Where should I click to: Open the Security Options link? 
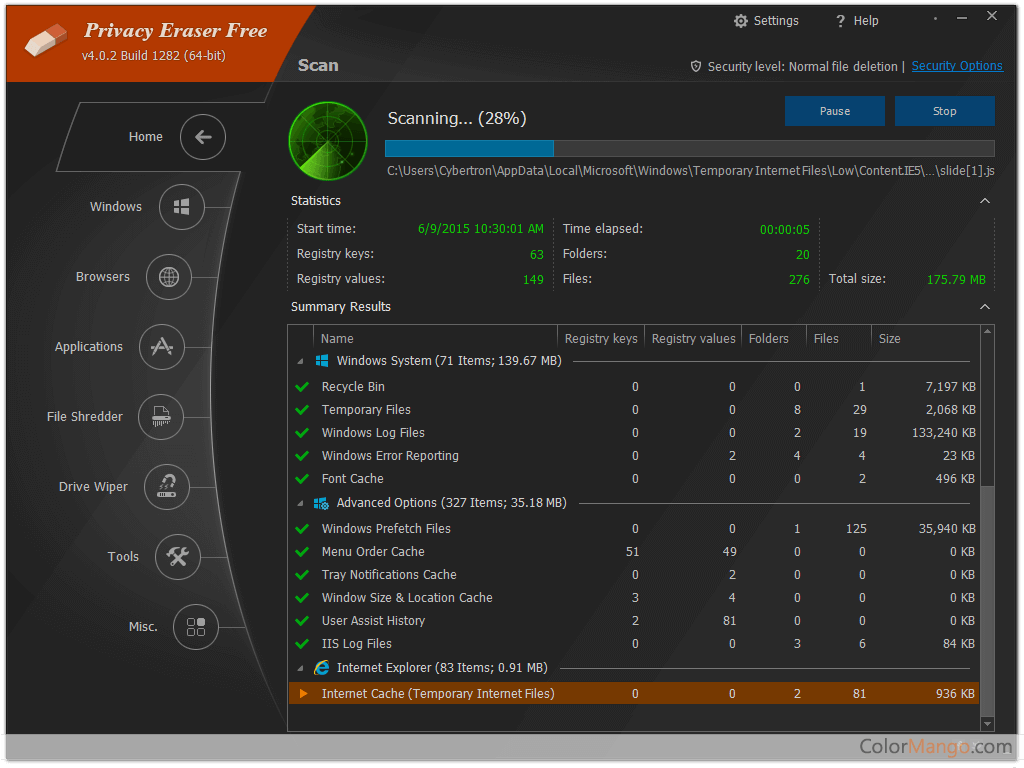point(957,66)
